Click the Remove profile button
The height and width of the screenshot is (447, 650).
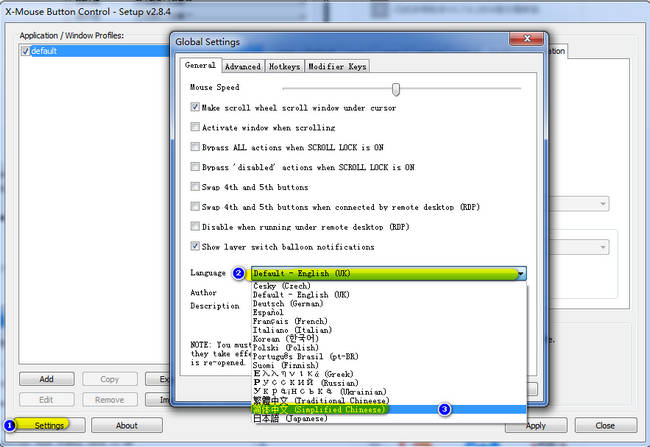pyautogui.click(x=110, y=400)
